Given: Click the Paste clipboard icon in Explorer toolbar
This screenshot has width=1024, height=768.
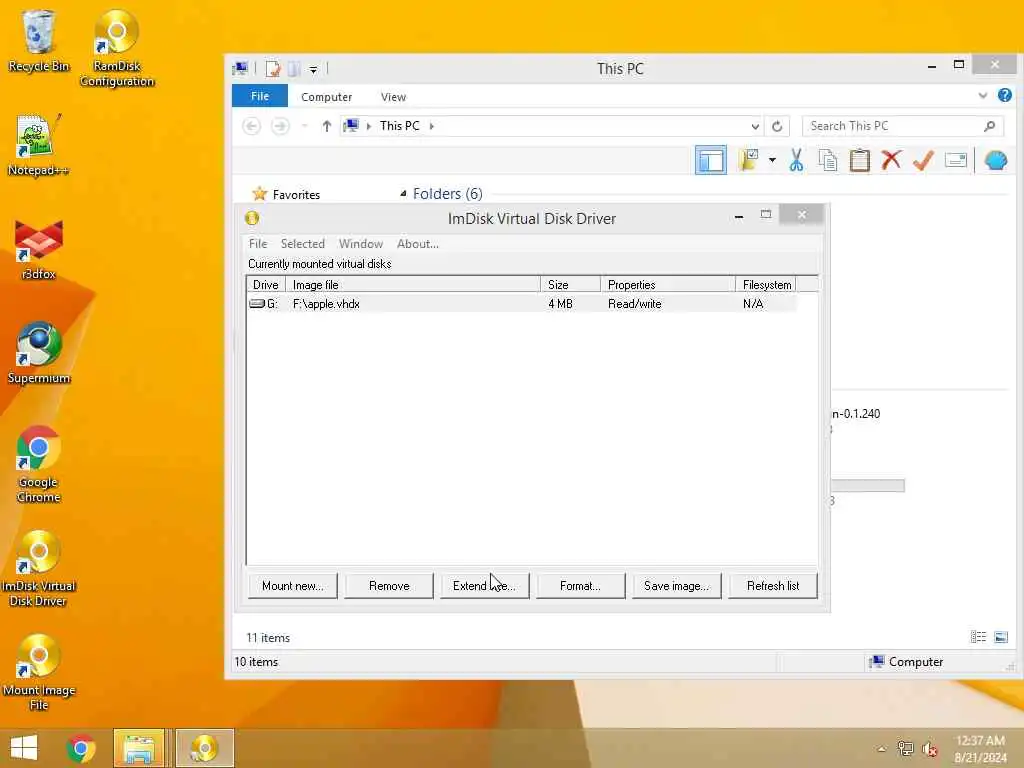Looking at the screenshot, I should tap(859, 160).
